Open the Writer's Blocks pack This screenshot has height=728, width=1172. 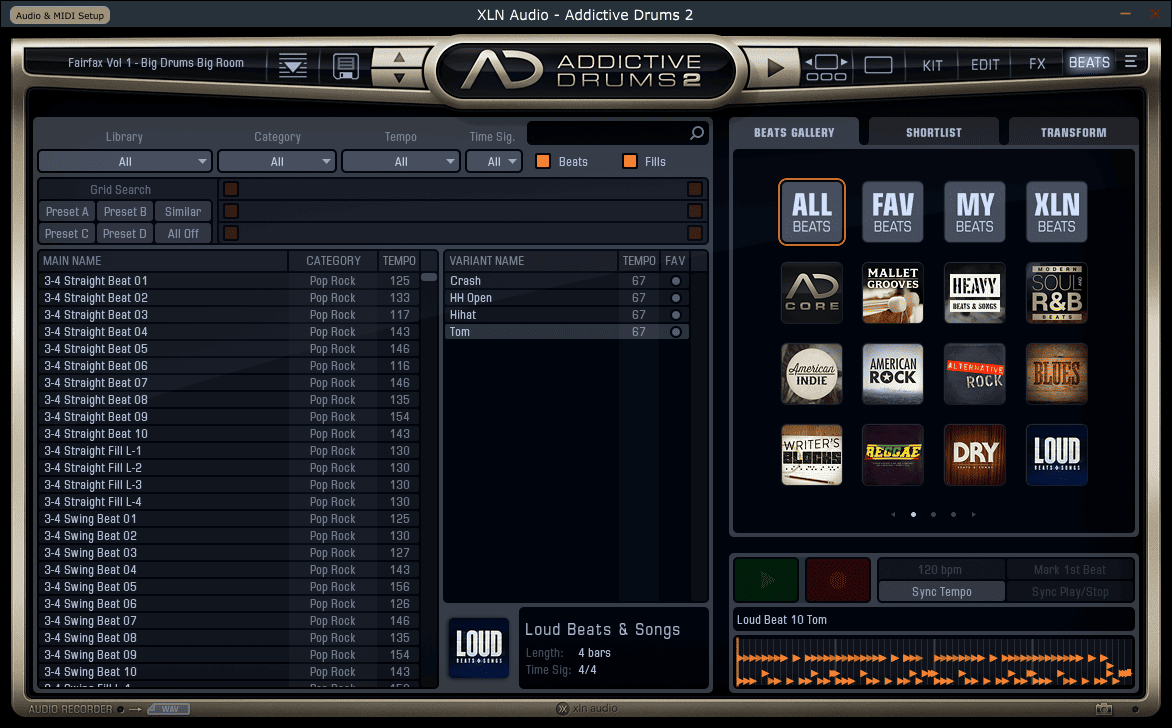(x=812, y=454)
